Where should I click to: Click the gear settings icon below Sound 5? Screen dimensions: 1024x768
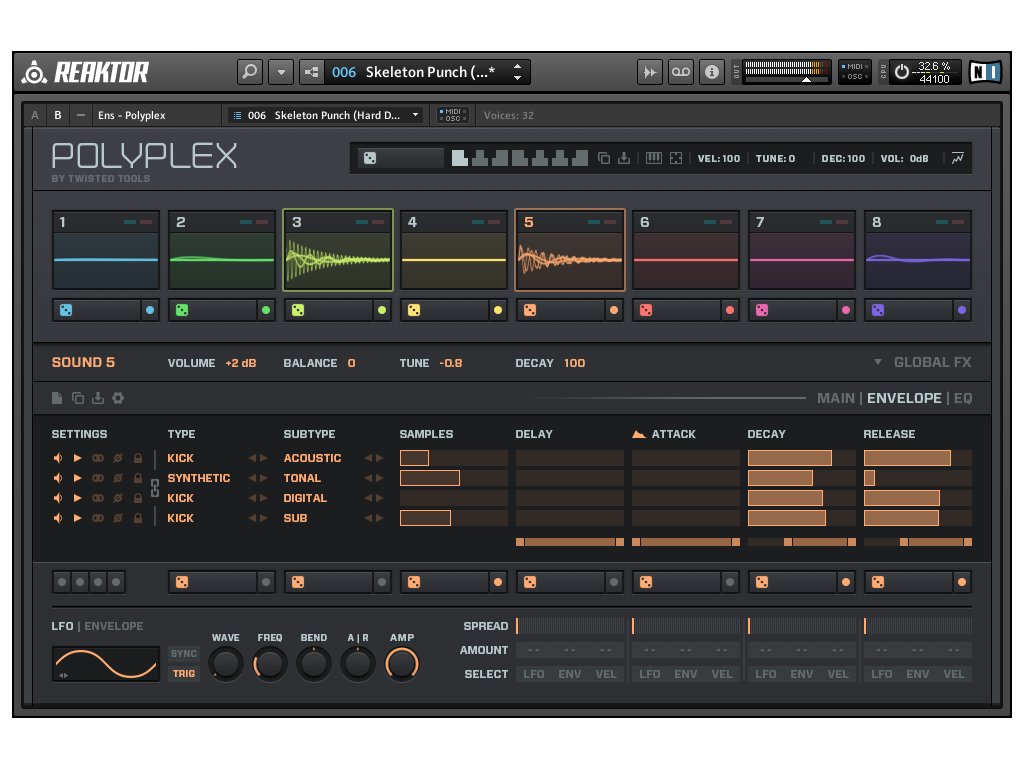tap(118, 398)
